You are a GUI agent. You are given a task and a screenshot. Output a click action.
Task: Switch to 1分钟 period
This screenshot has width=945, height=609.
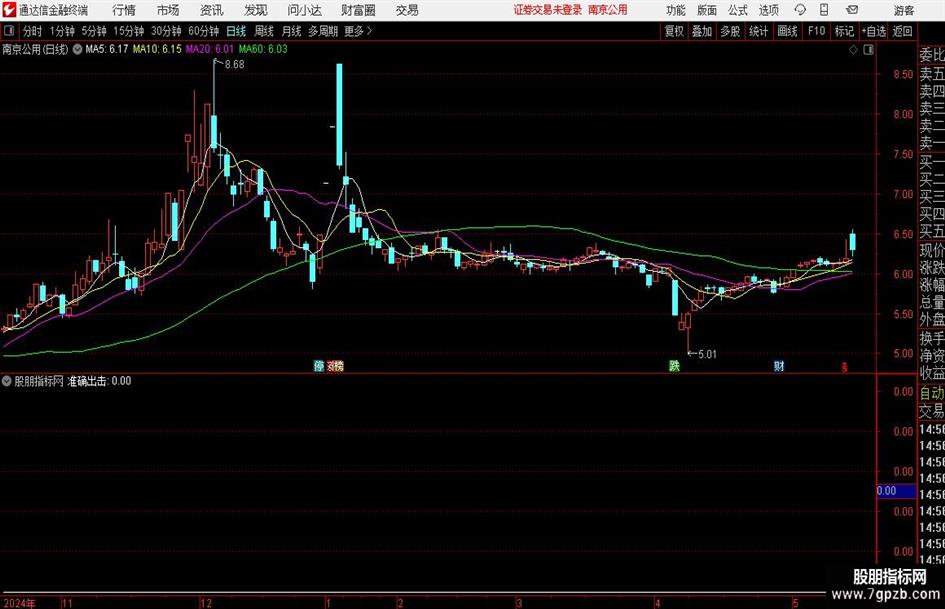point(62,31)
